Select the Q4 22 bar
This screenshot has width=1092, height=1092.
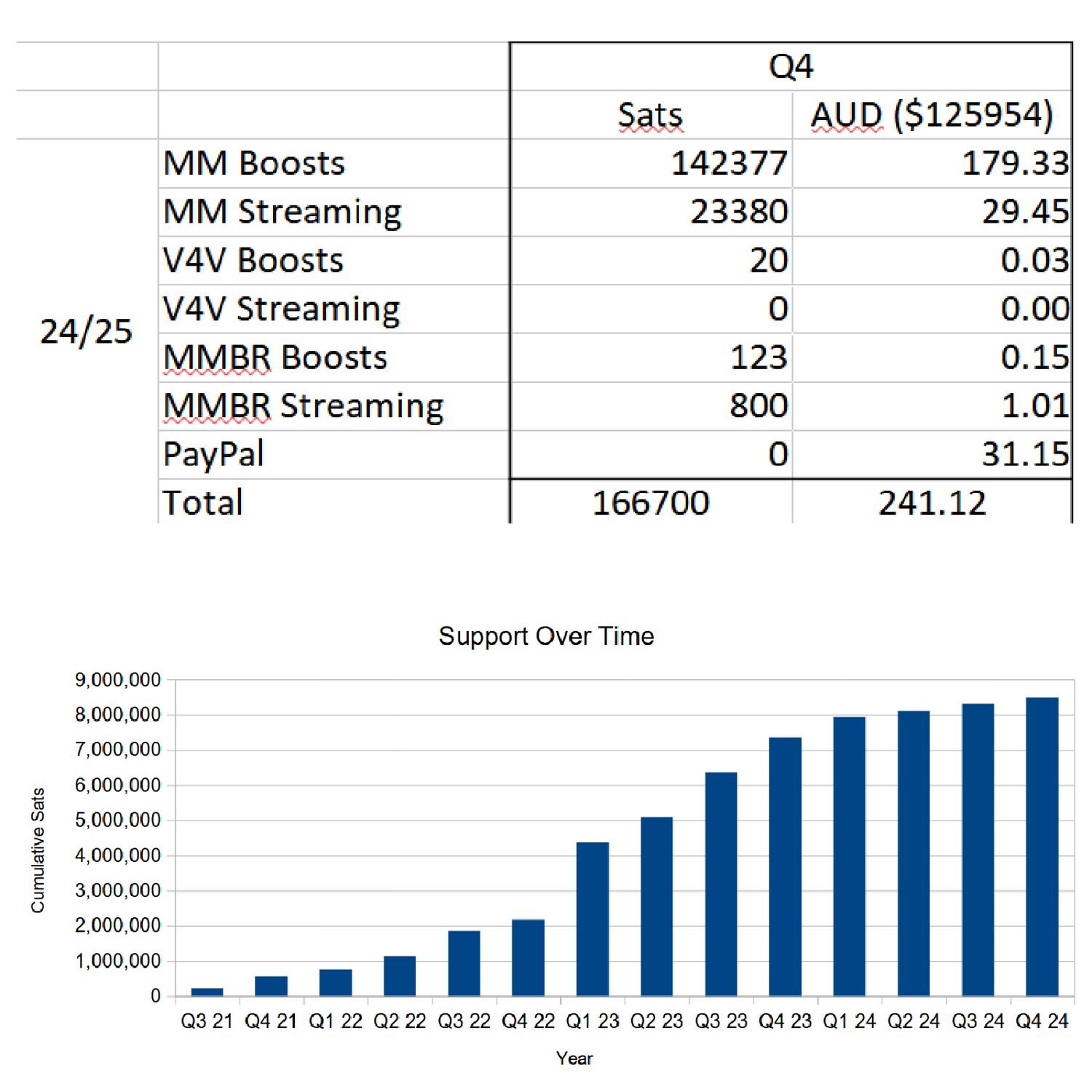[528, 958]
